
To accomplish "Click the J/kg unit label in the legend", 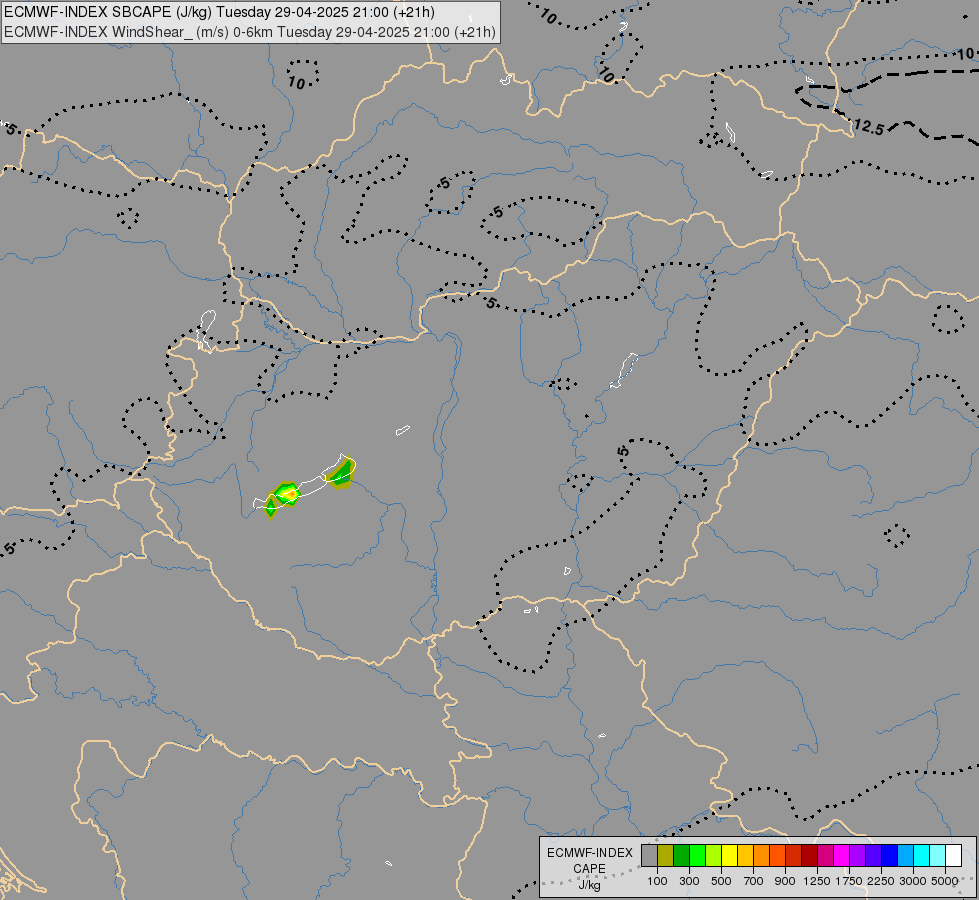I will pyautogui.click(x=589, y=885).
